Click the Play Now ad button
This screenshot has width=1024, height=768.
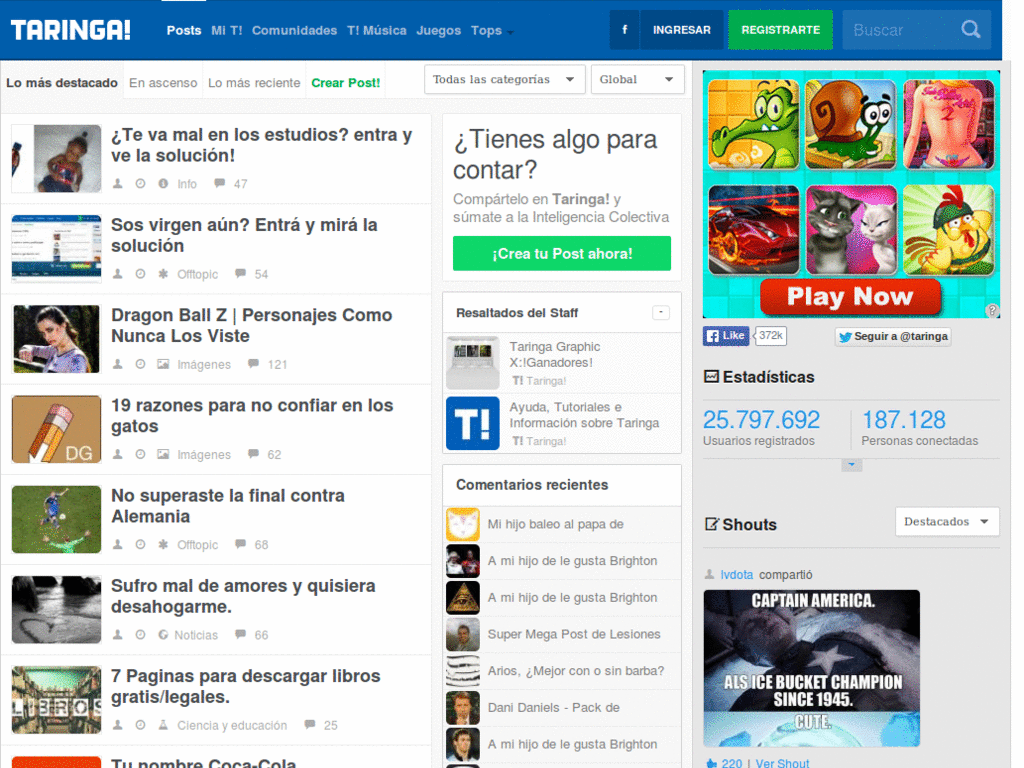(x=850, y=296)
